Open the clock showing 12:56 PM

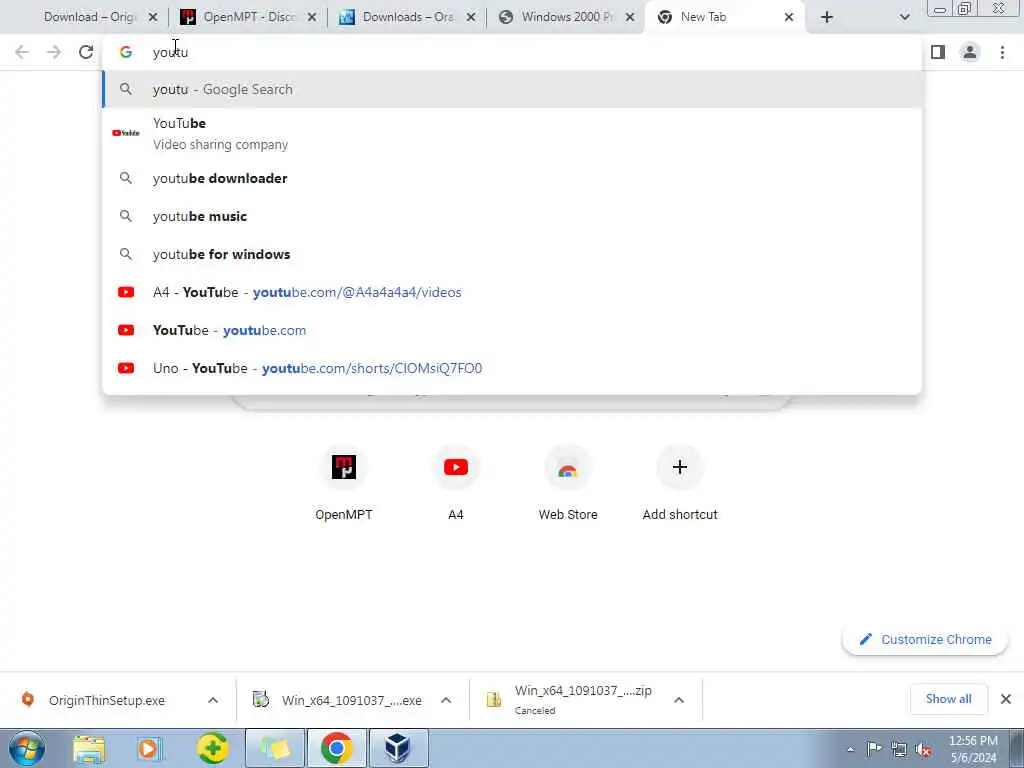(973, 749)
